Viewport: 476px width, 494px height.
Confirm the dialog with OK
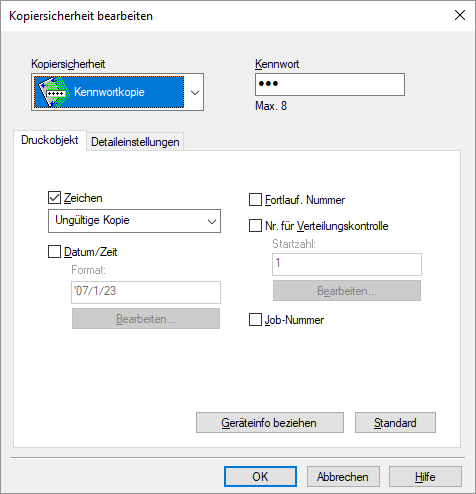(x=260, y=476)
